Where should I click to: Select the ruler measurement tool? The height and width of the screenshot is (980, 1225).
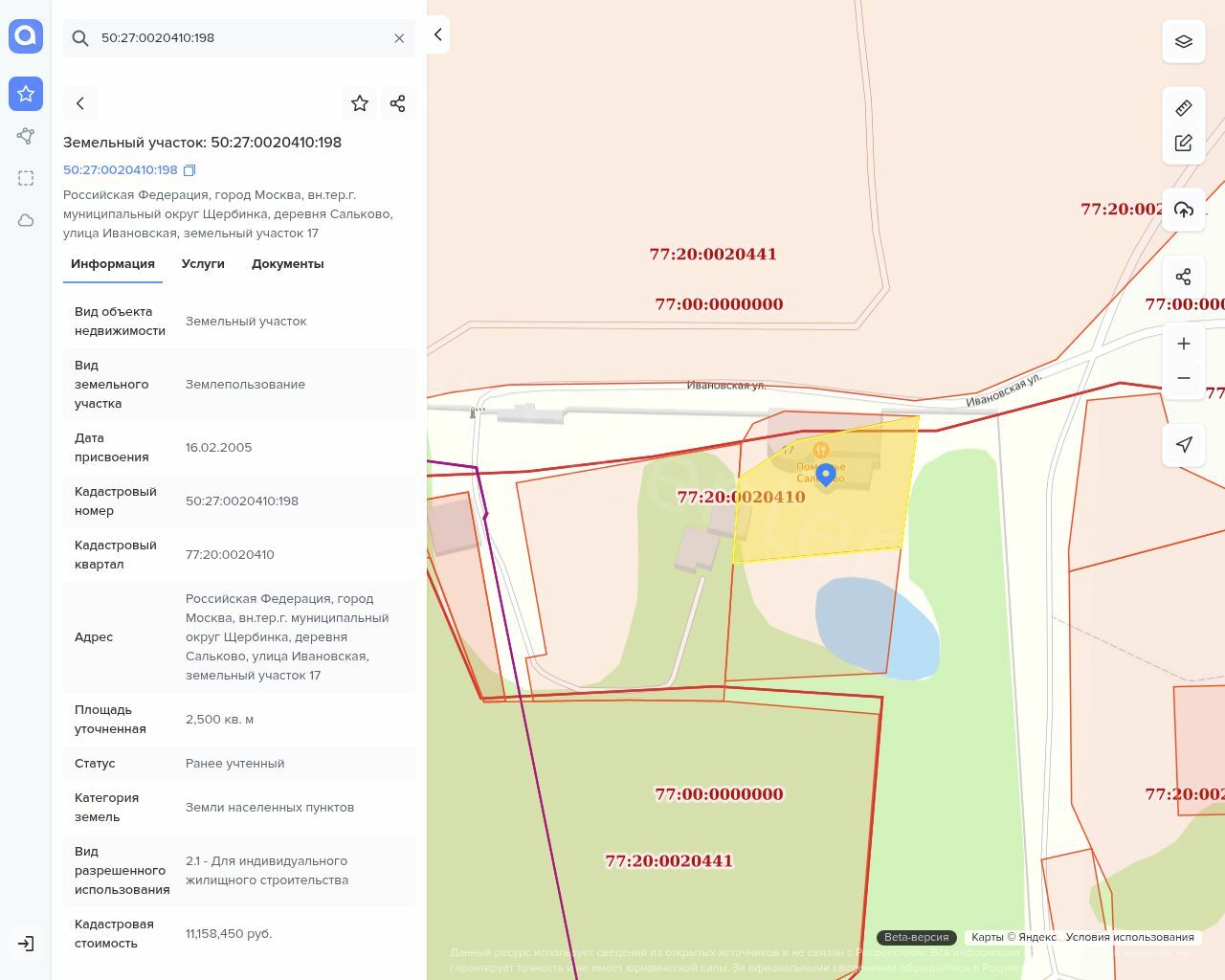1183,108
